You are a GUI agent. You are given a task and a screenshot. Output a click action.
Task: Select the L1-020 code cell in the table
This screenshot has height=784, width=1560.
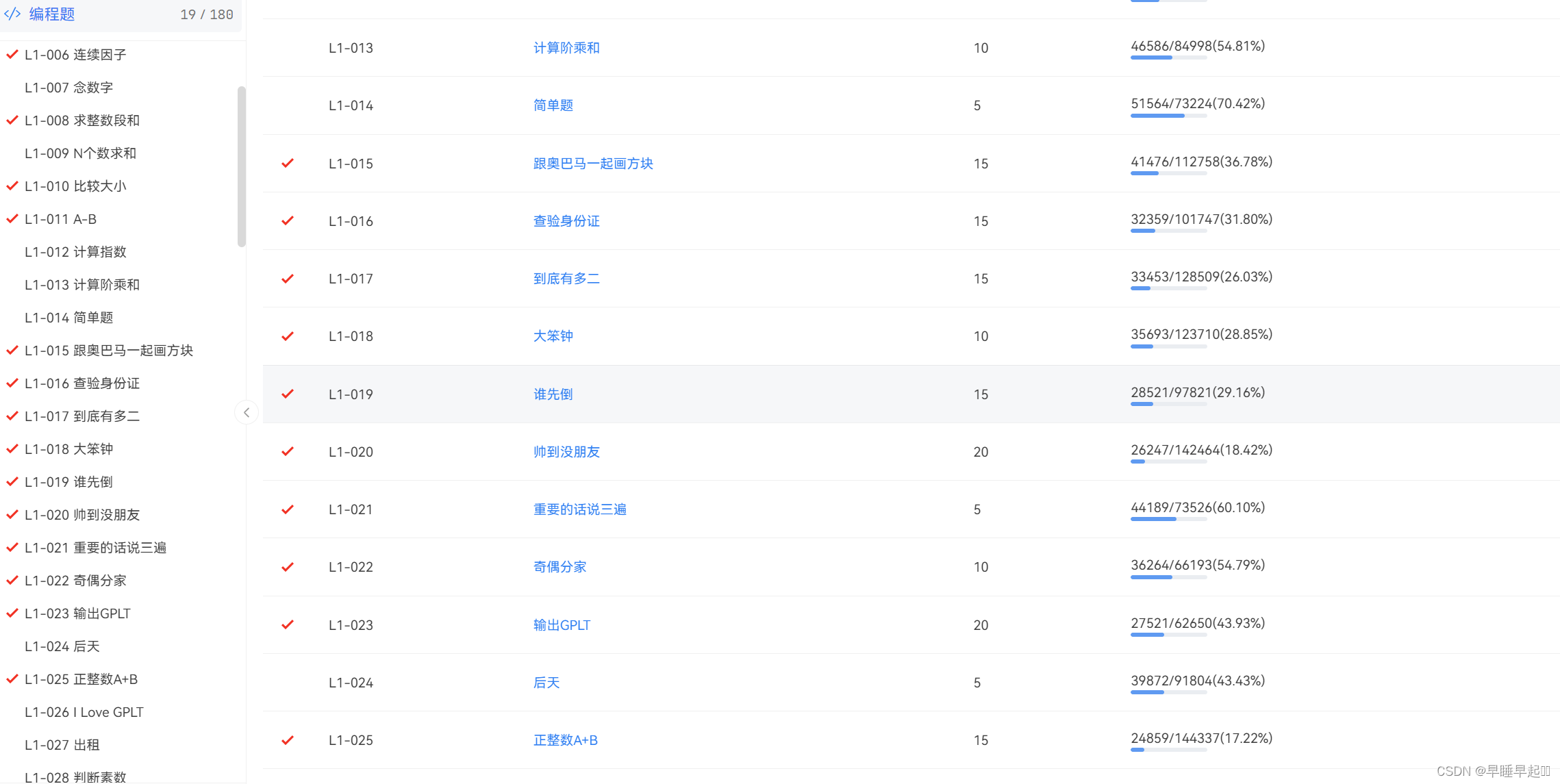point(351,452)
